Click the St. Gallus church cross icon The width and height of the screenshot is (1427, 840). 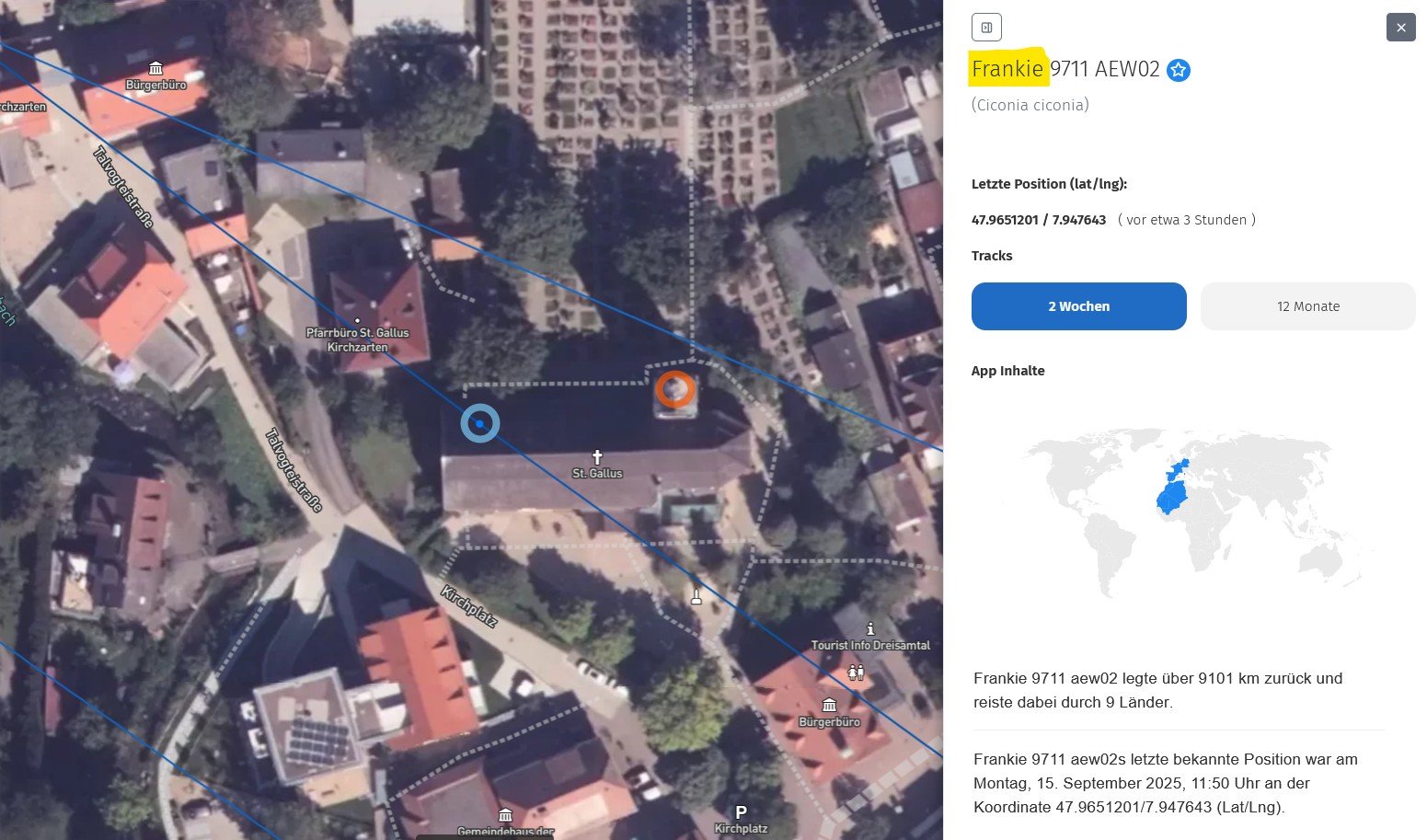(x=597, y=456)
